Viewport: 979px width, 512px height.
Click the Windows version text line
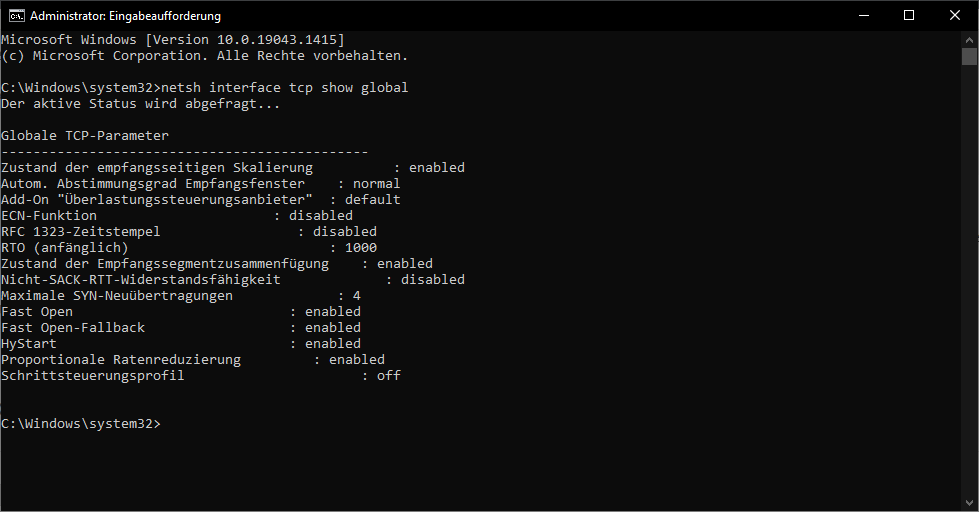click(173, 39)
